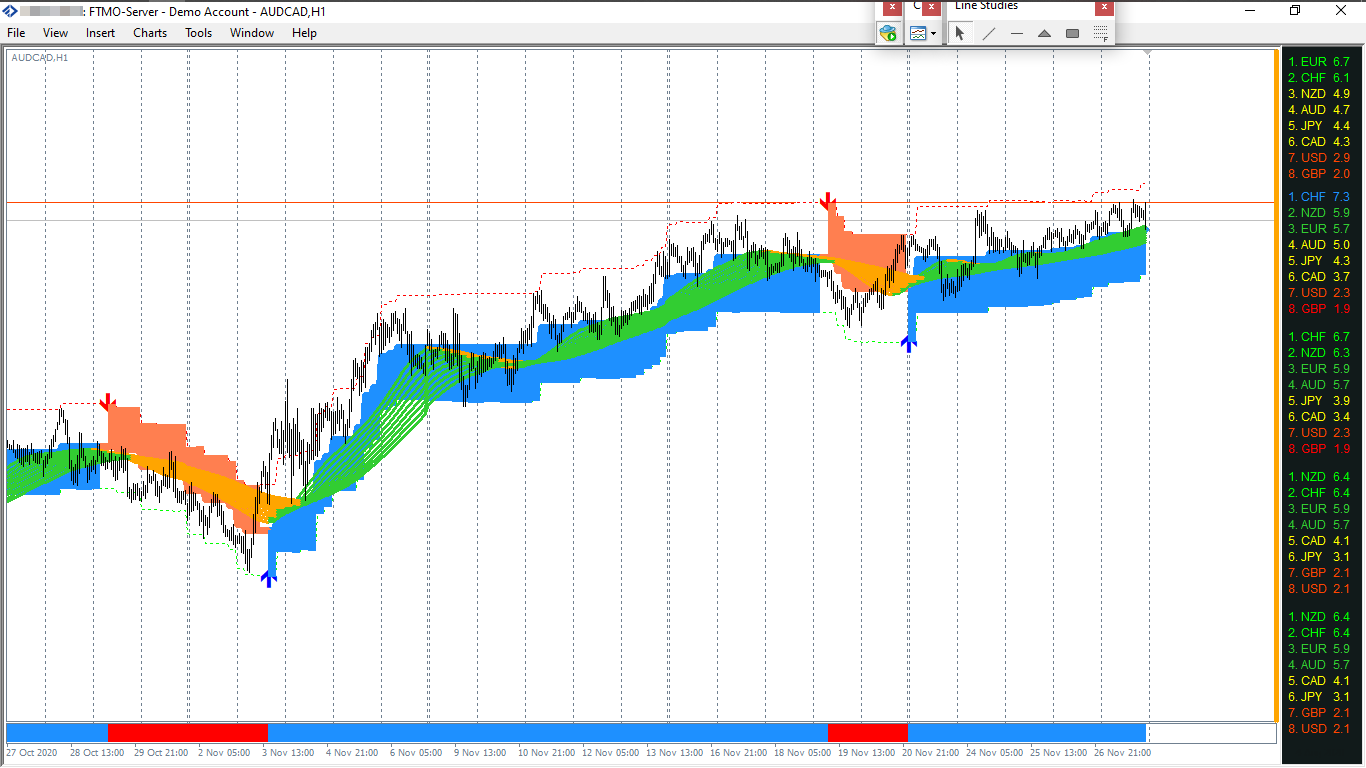This screenshot has height=768, width=1366.
Task: Select the rectangle shape tool
Action: (x=1072, y=33)
